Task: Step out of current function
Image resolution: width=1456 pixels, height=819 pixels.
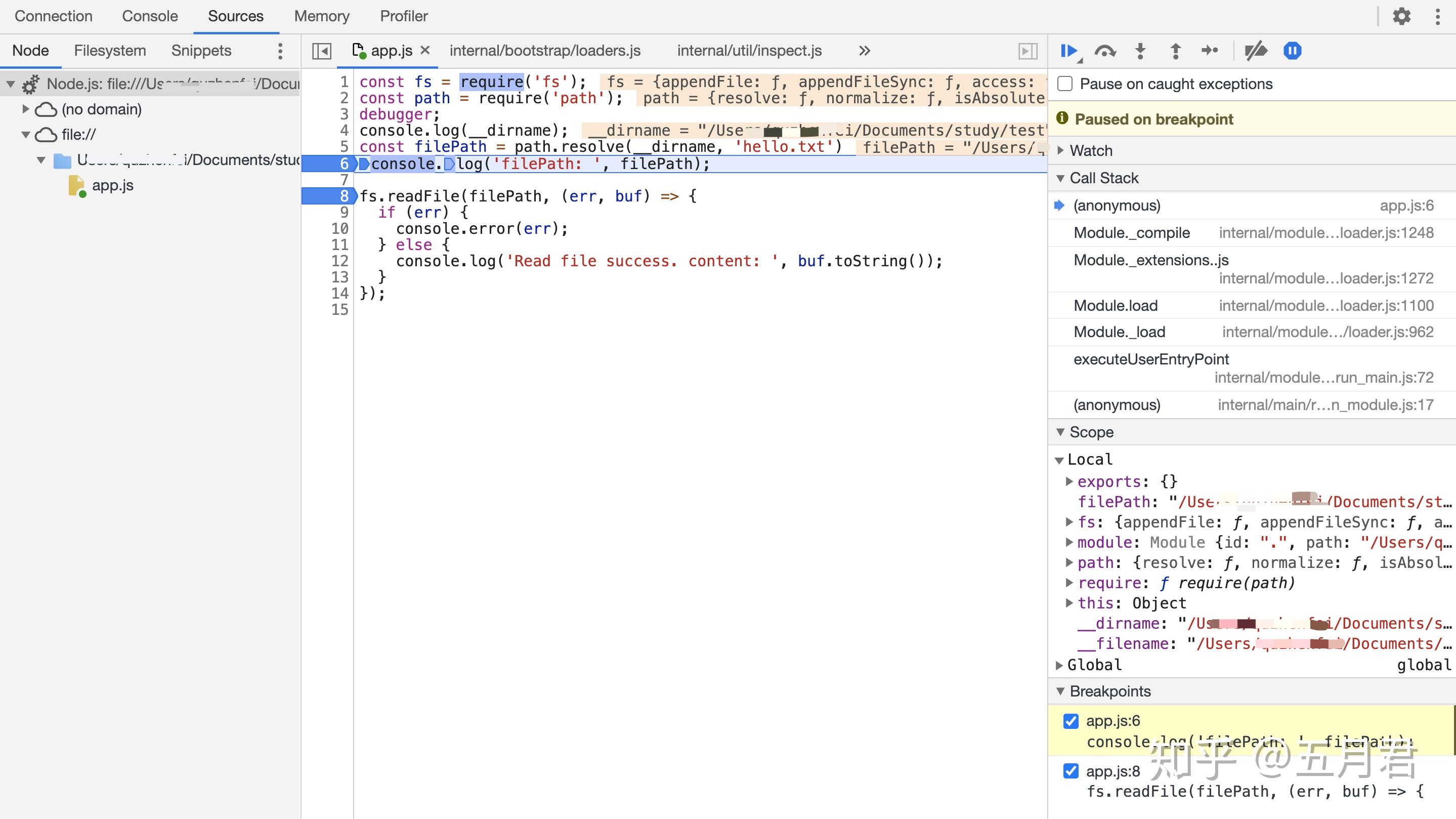Action: tap(1175, 50)
